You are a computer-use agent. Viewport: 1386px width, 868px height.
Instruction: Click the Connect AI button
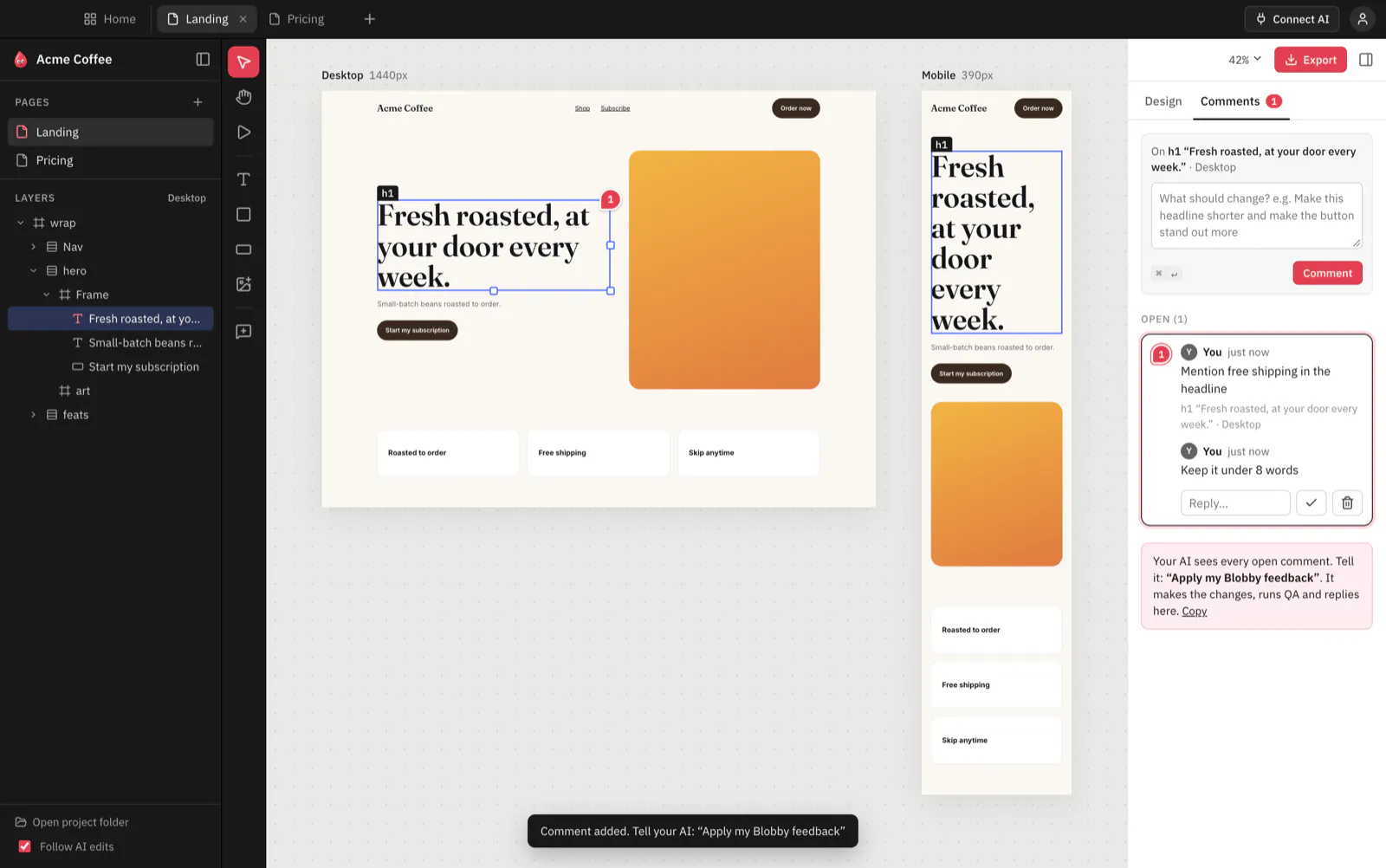(x=1292, y=19)
